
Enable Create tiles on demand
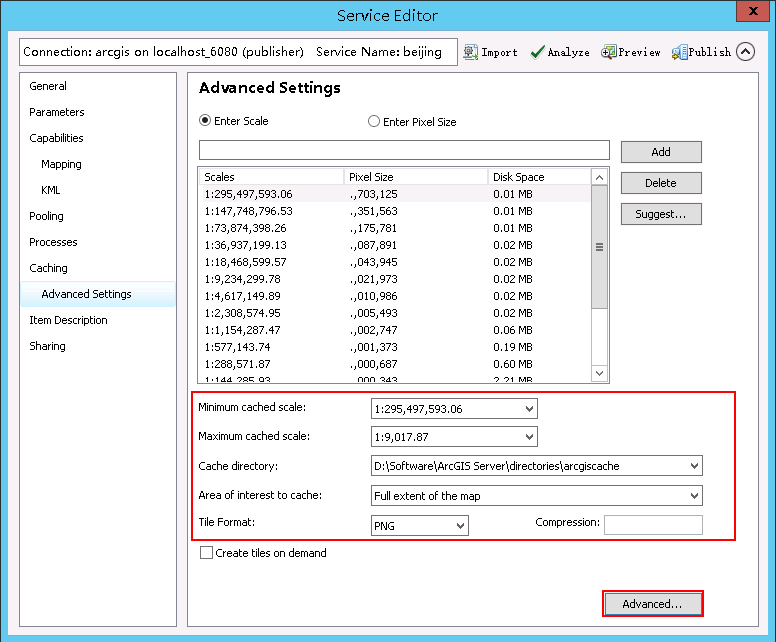(207, 553)
